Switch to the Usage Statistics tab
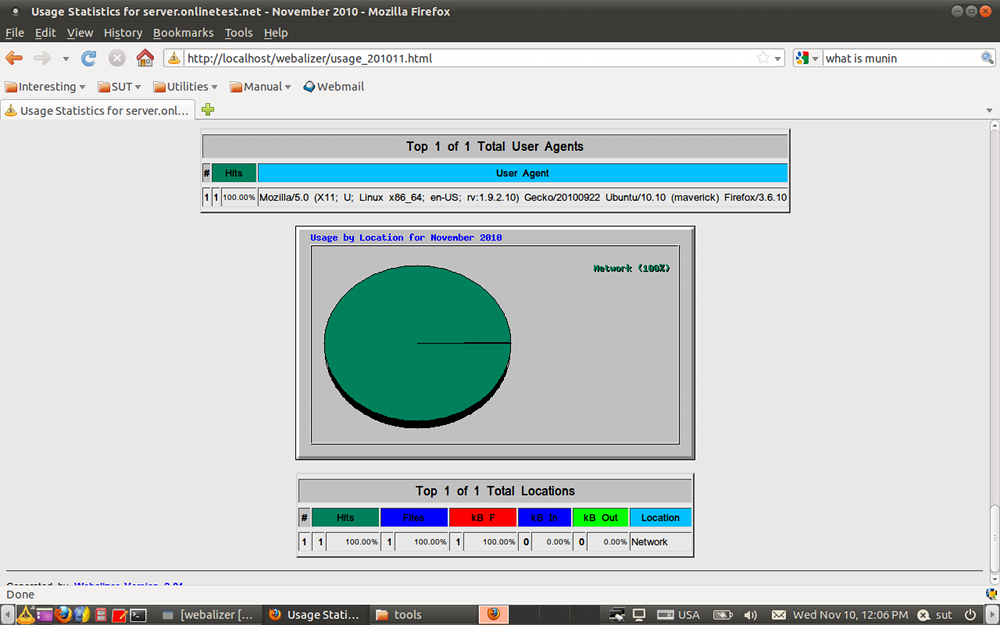Image resolution: width=1000 pixels, height=625 pixels. tap(98, 110)
